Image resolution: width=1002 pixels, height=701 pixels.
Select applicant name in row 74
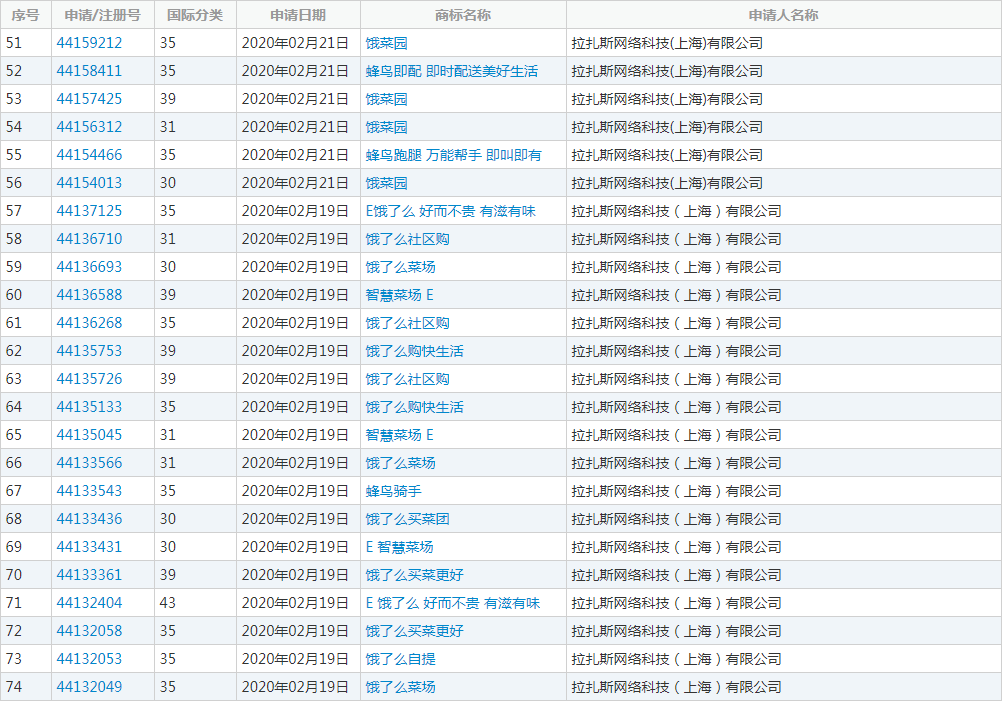[676, 687]
